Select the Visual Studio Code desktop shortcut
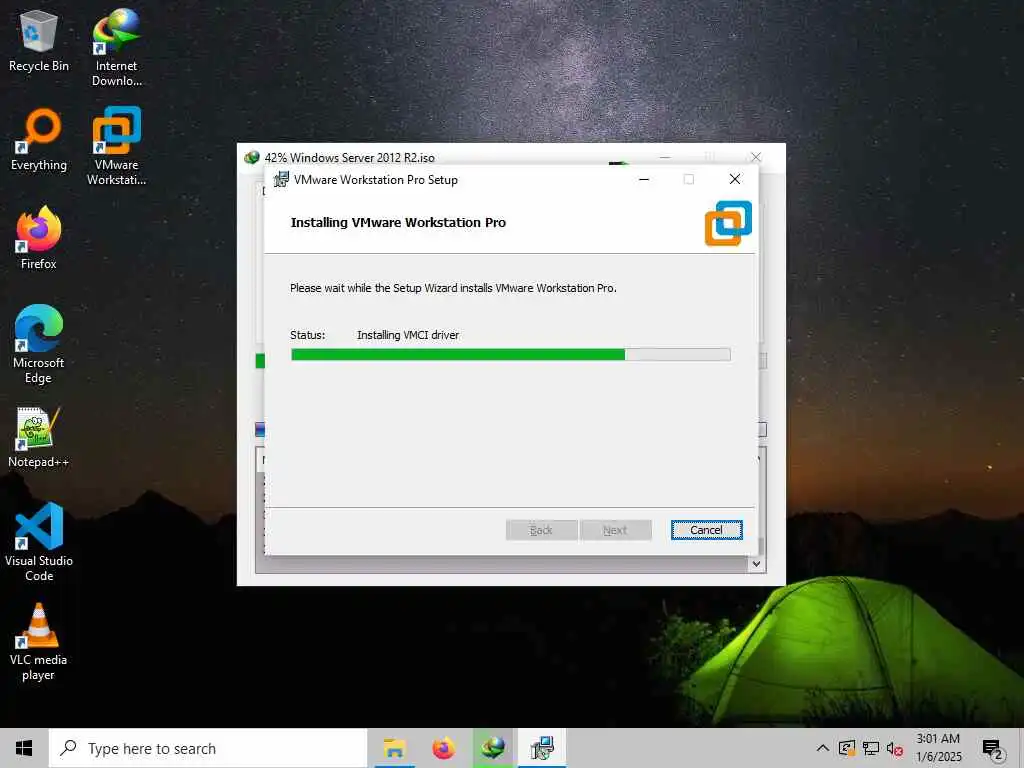 (39, 541)
